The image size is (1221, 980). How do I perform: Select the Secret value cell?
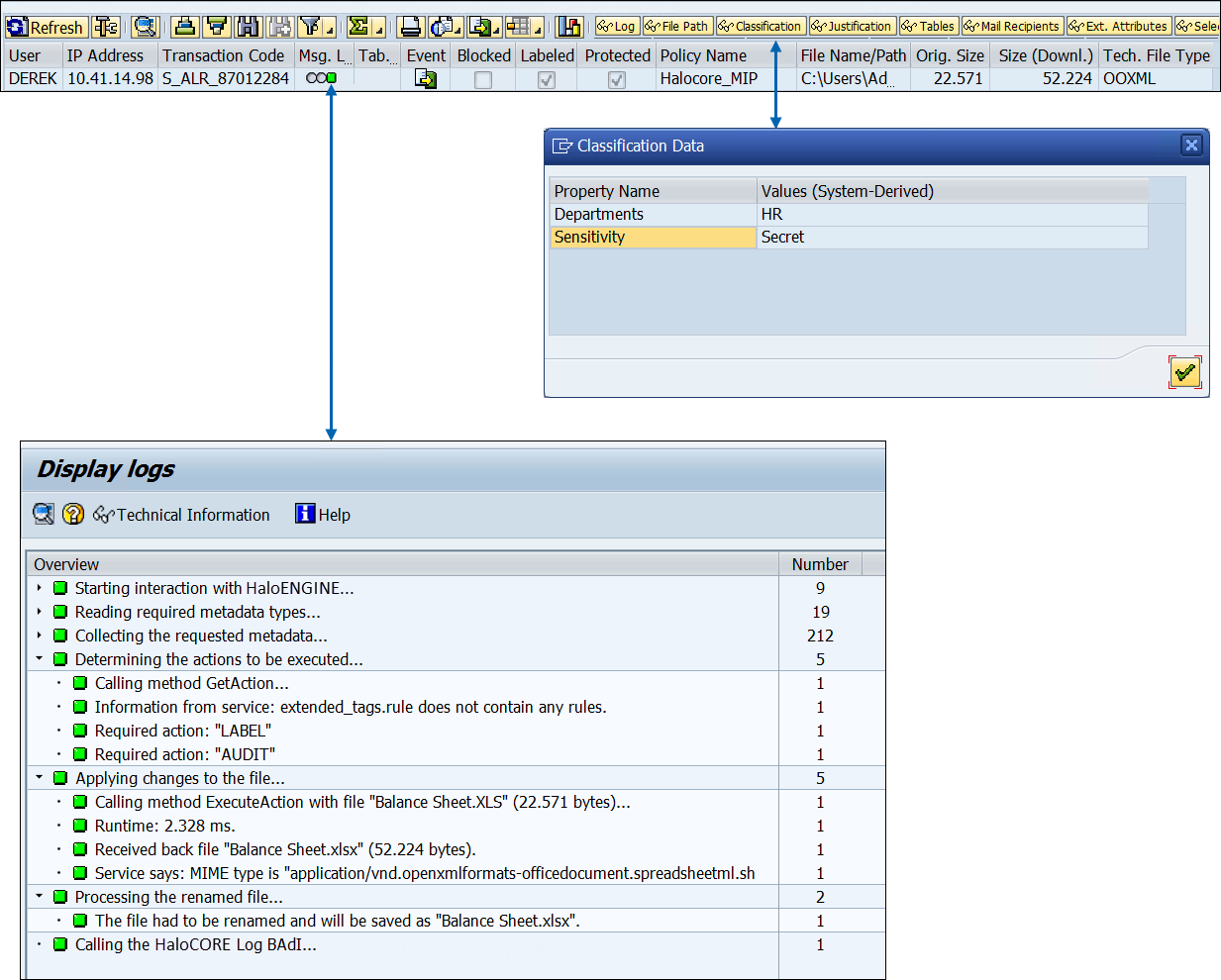coord(953,237)
